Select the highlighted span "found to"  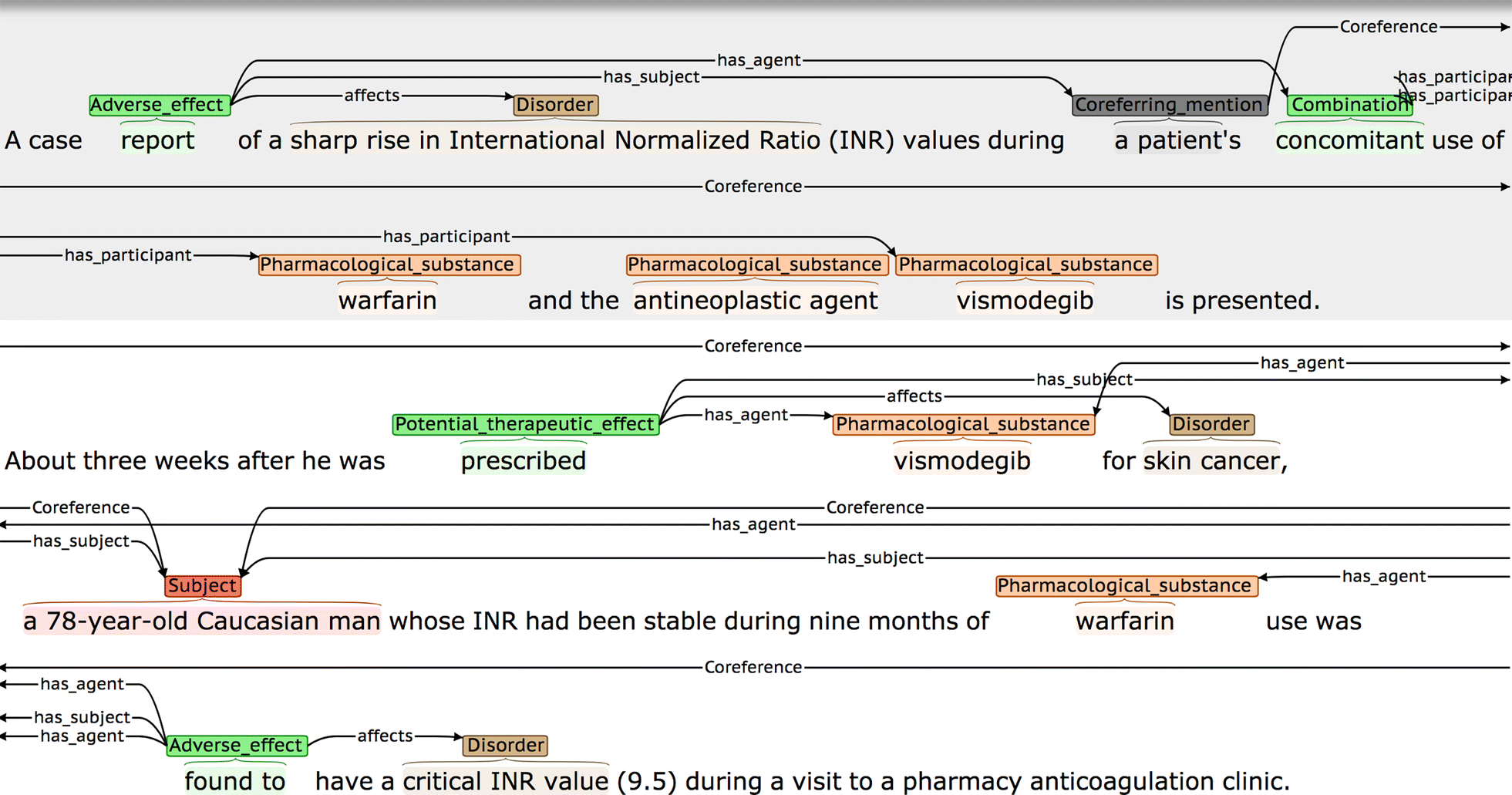pyautogui.click(x=235, y=780)
